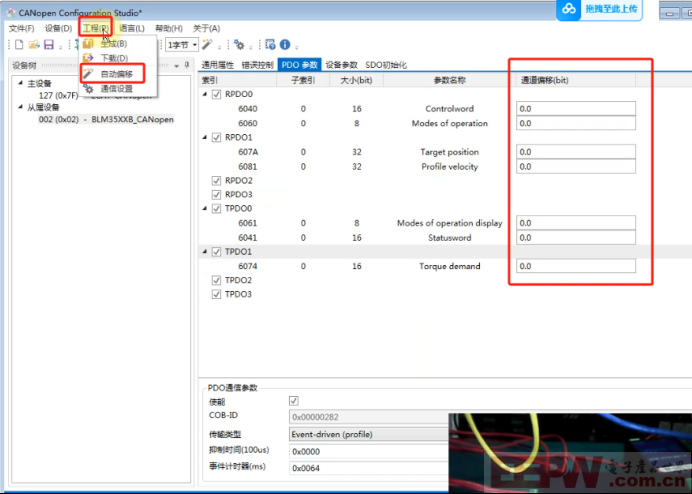
Task: Click the New file toolbar icon
Action: [x=19, y=45]
